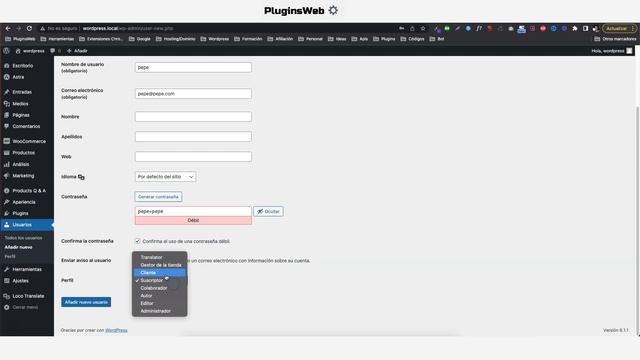Viewport: 640px width, 360px height.
Task: Click the WordPress logo in admin bar
Action: tap(7, 51)
